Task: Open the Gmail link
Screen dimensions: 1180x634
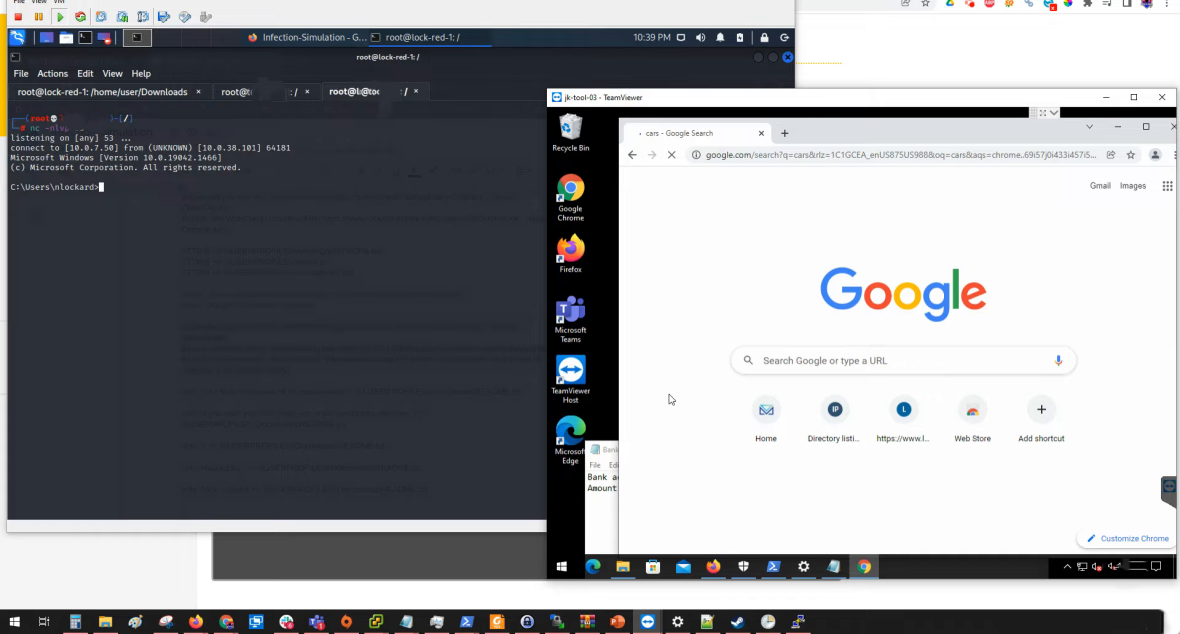Action: (x=1100, y=186)
